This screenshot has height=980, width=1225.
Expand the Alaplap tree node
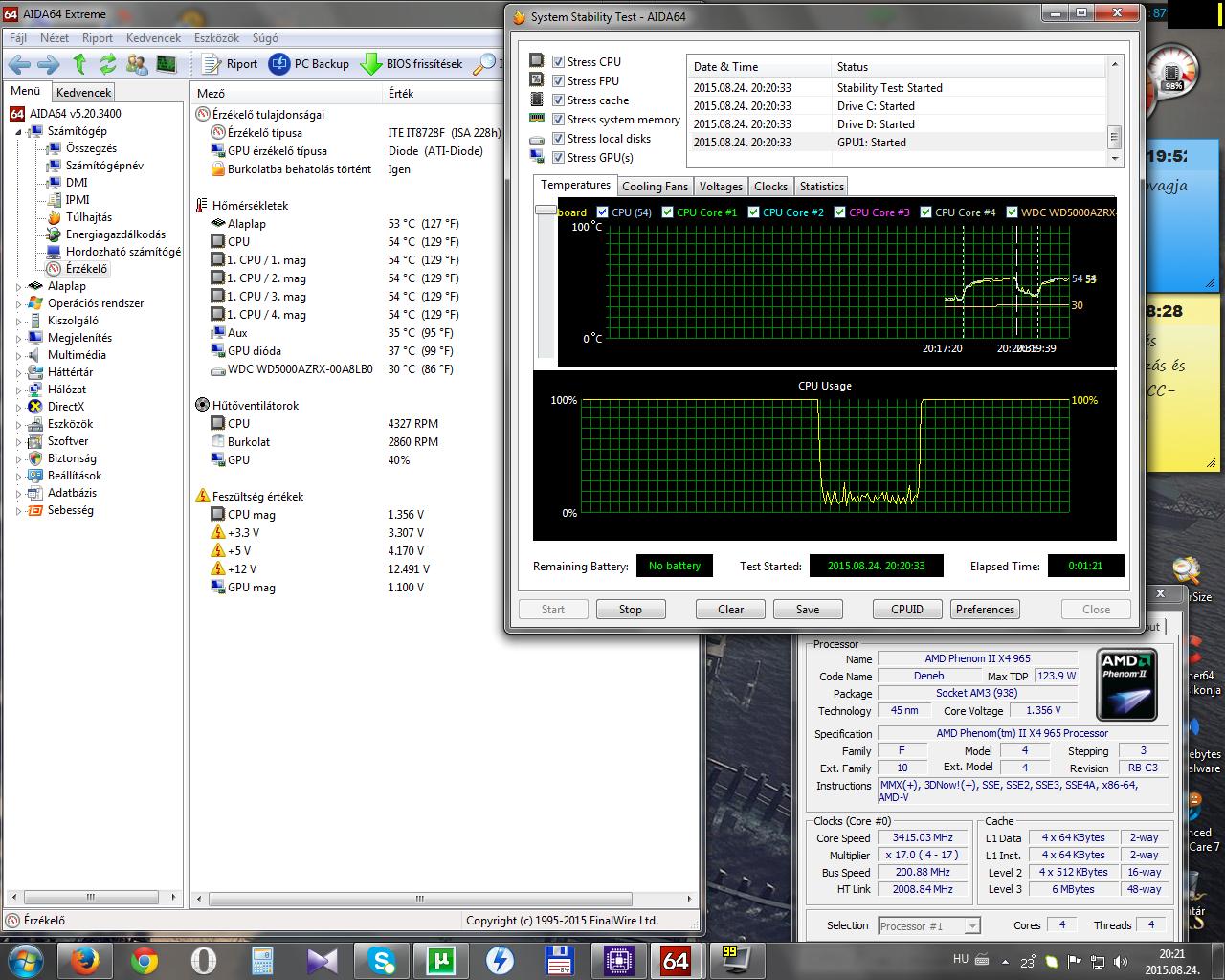(x=18, y=286)
